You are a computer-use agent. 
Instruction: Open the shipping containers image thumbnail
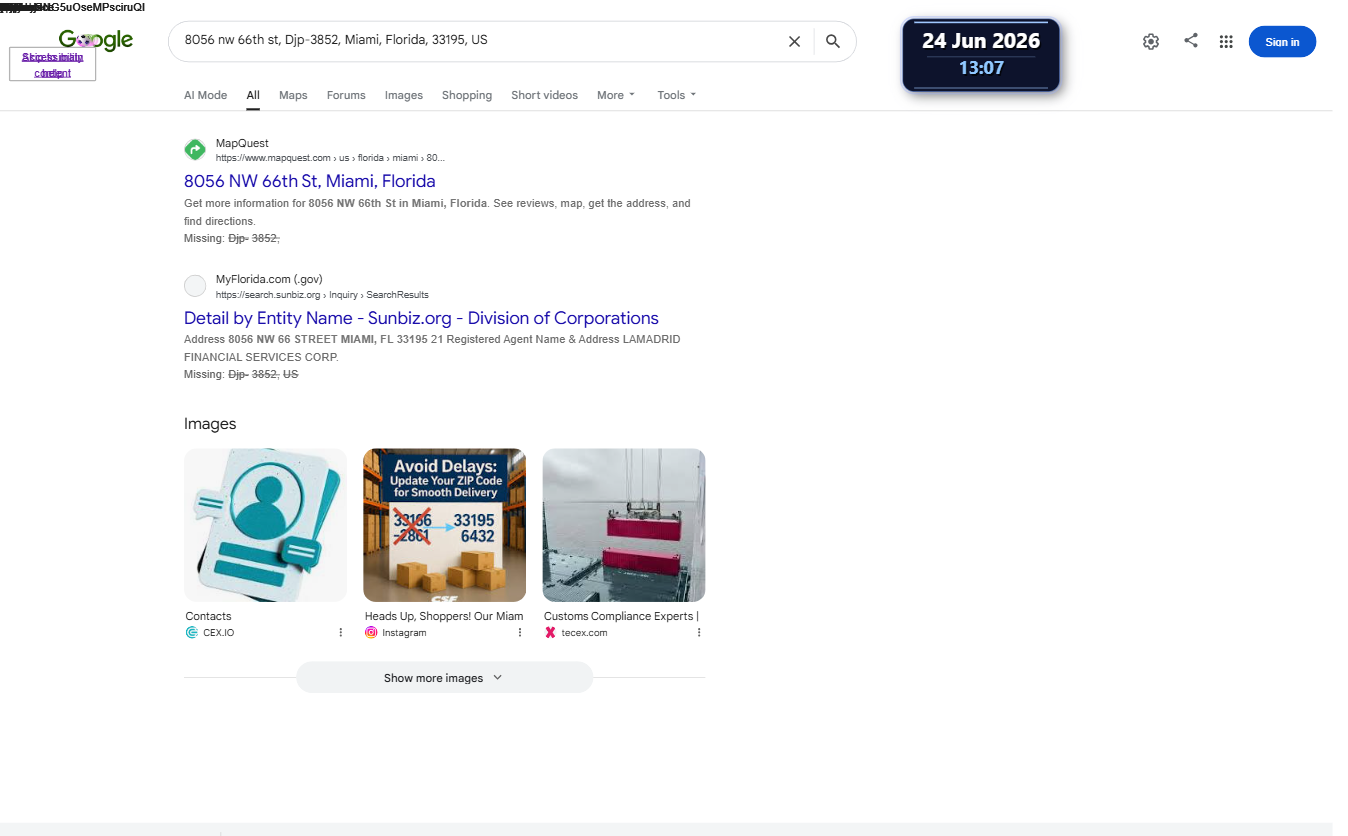point(624,525)
